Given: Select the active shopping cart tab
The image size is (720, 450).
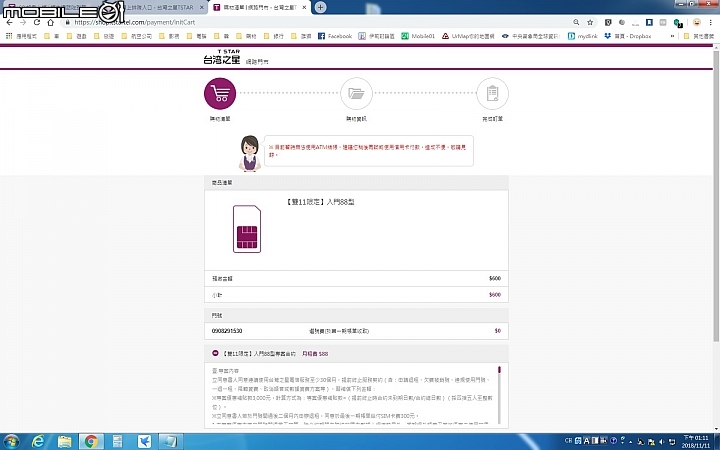Looking at the screenshot, I should (x=259, y=7).
